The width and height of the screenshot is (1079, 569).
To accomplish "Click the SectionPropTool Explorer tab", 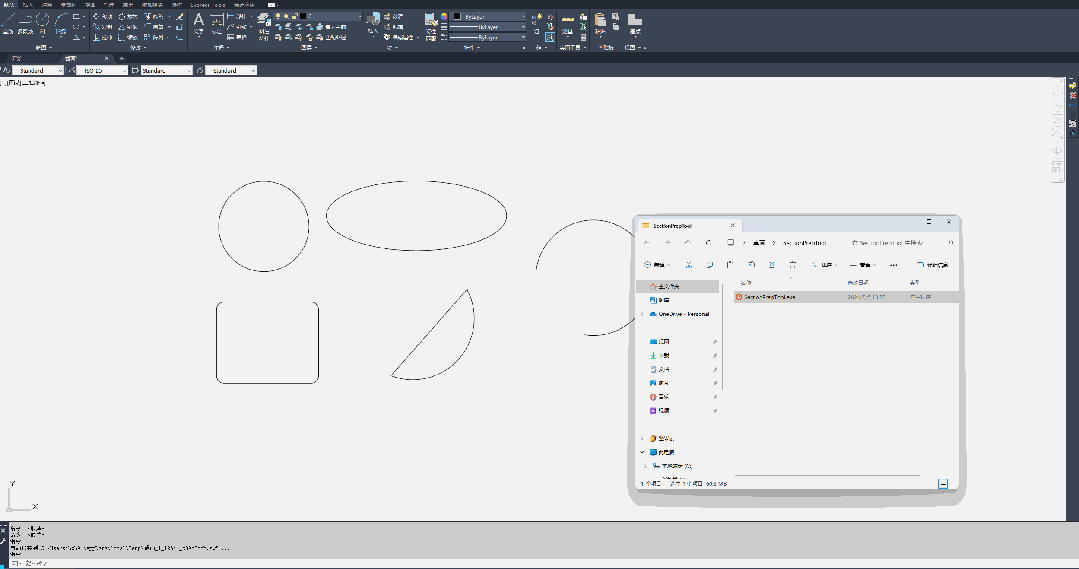I will (688, 226).
